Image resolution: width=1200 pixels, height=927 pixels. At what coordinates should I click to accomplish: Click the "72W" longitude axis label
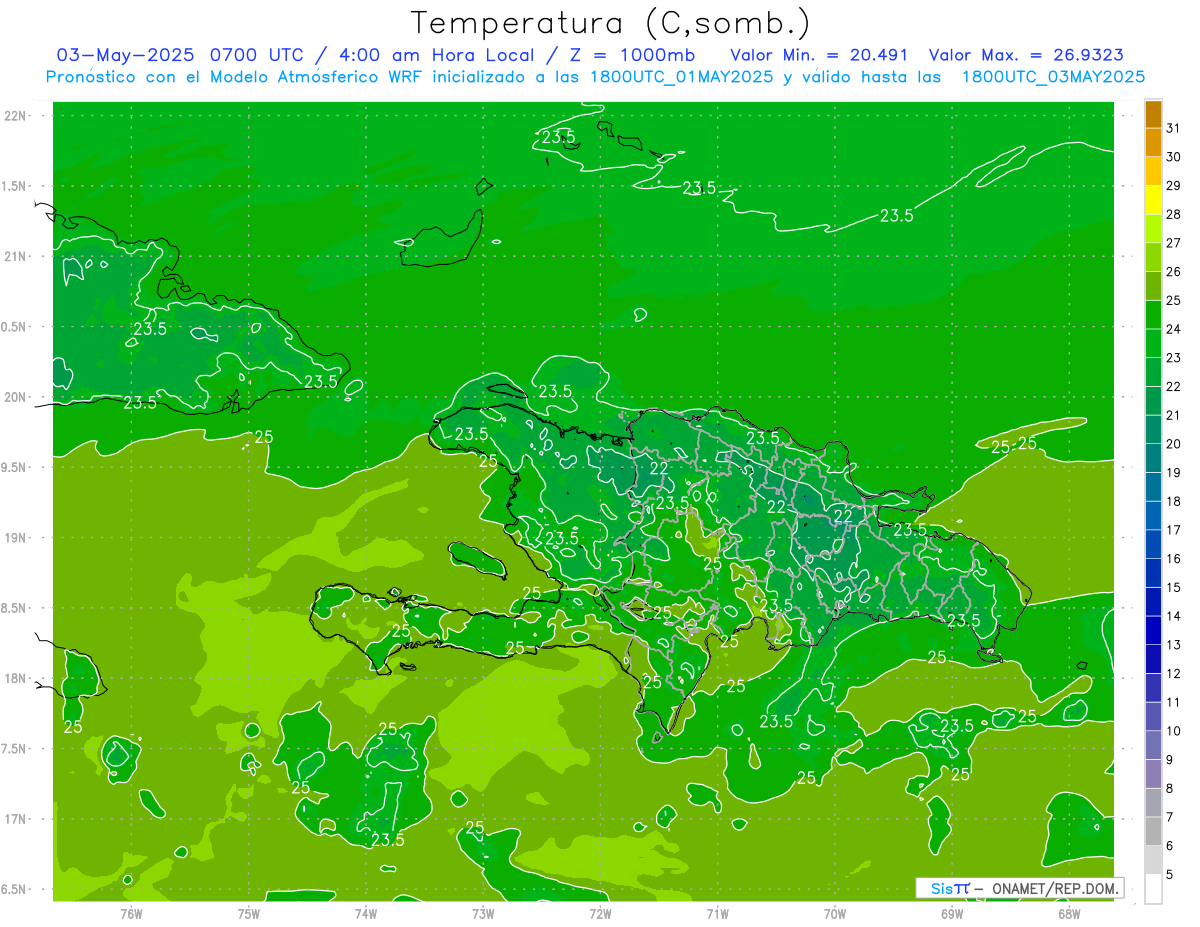coord(600,913)
